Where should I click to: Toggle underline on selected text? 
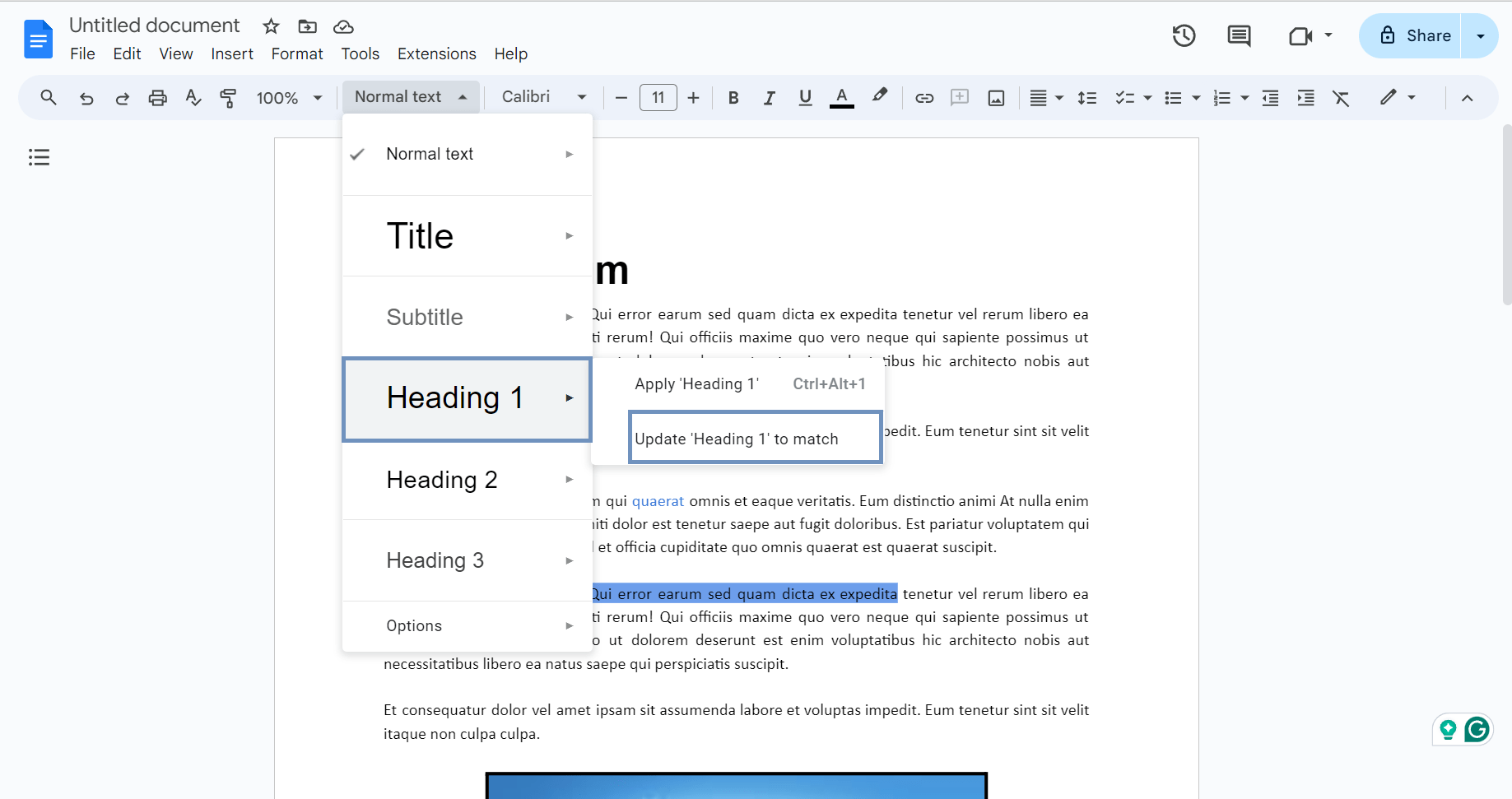tap(804, 97)
